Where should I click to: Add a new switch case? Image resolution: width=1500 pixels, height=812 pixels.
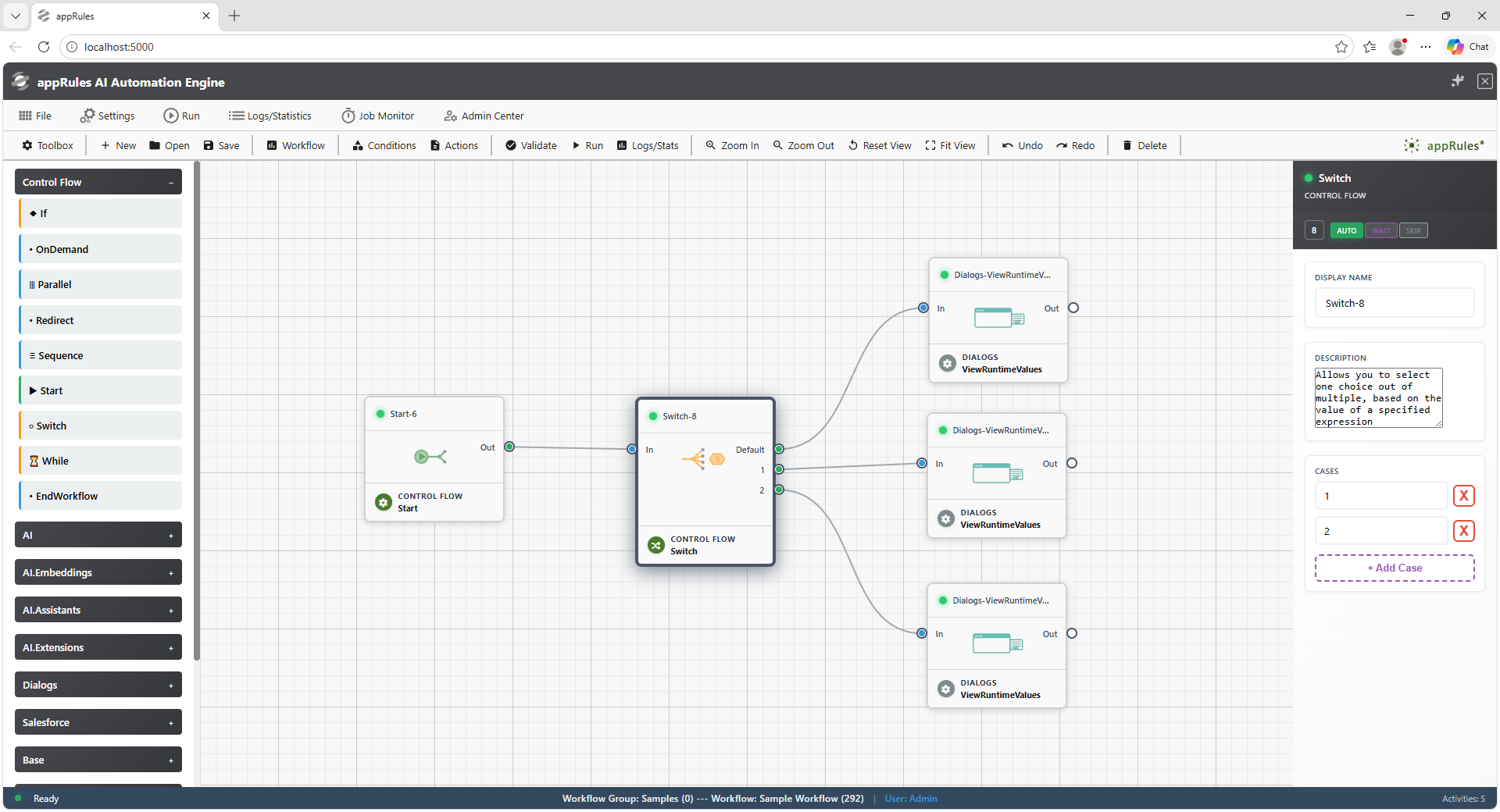coord(1395,568)
